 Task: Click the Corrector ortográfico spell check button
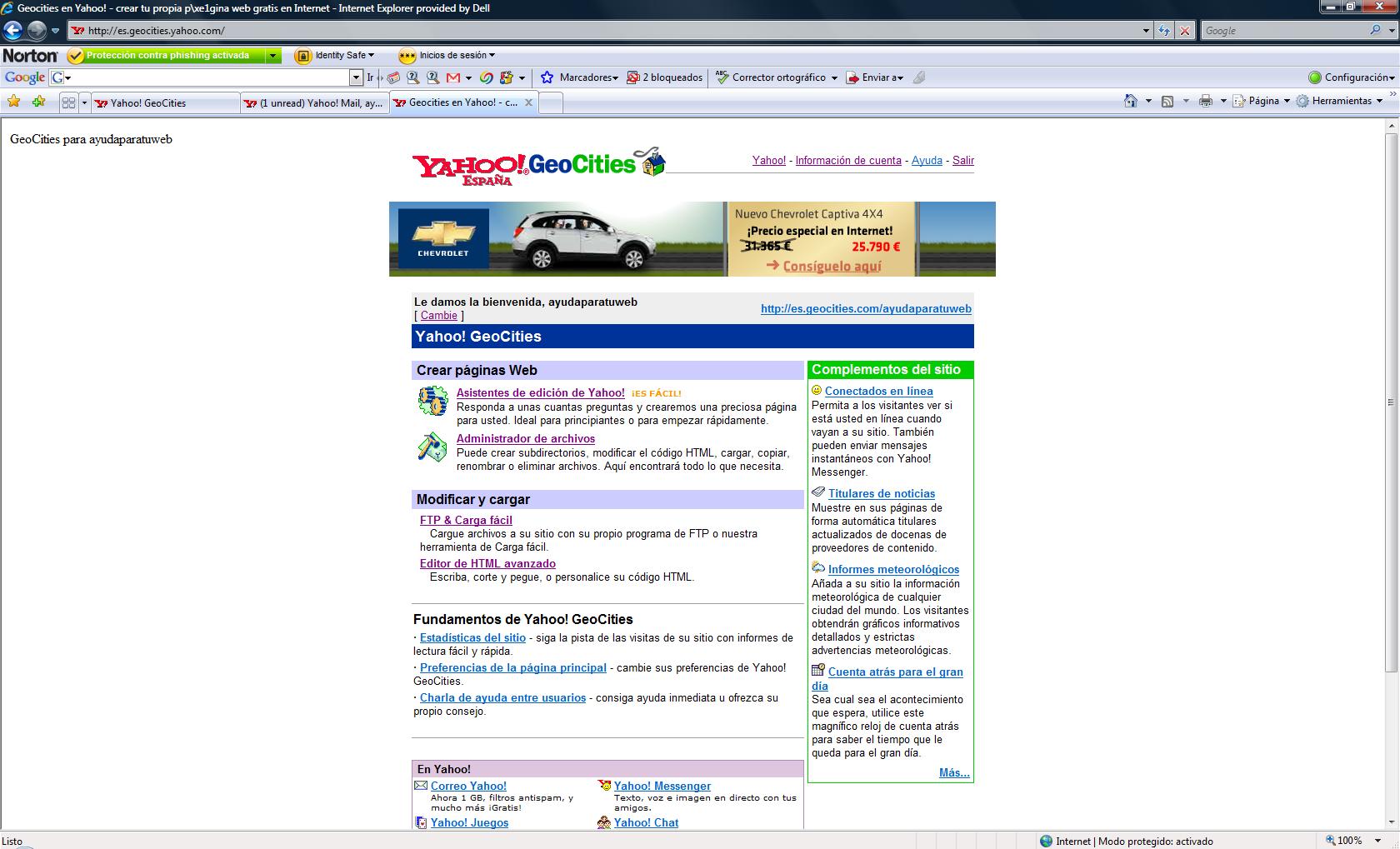(770, 77)
